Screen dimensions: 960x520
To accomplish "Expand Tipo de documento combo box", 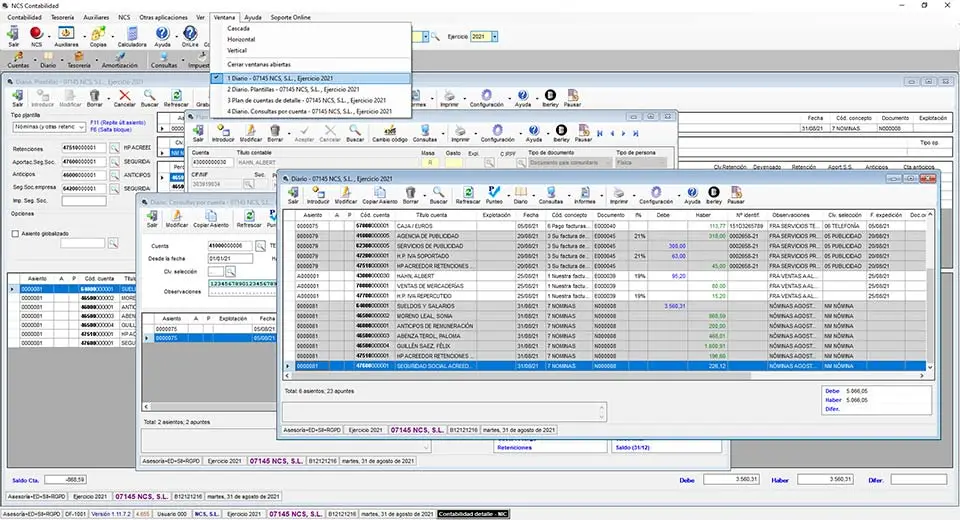I will [608, 163].
